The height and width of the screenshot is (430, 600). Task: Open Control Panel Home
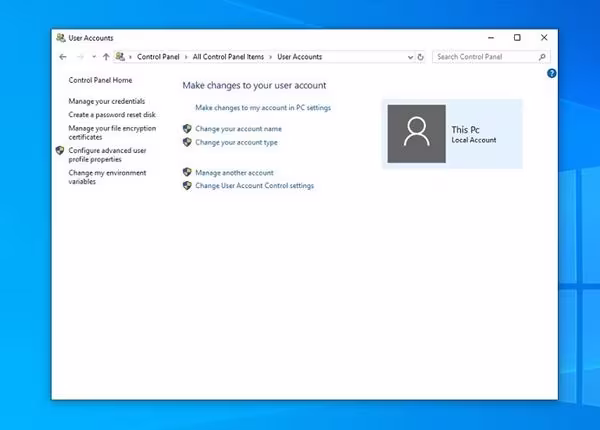[100, 80]
